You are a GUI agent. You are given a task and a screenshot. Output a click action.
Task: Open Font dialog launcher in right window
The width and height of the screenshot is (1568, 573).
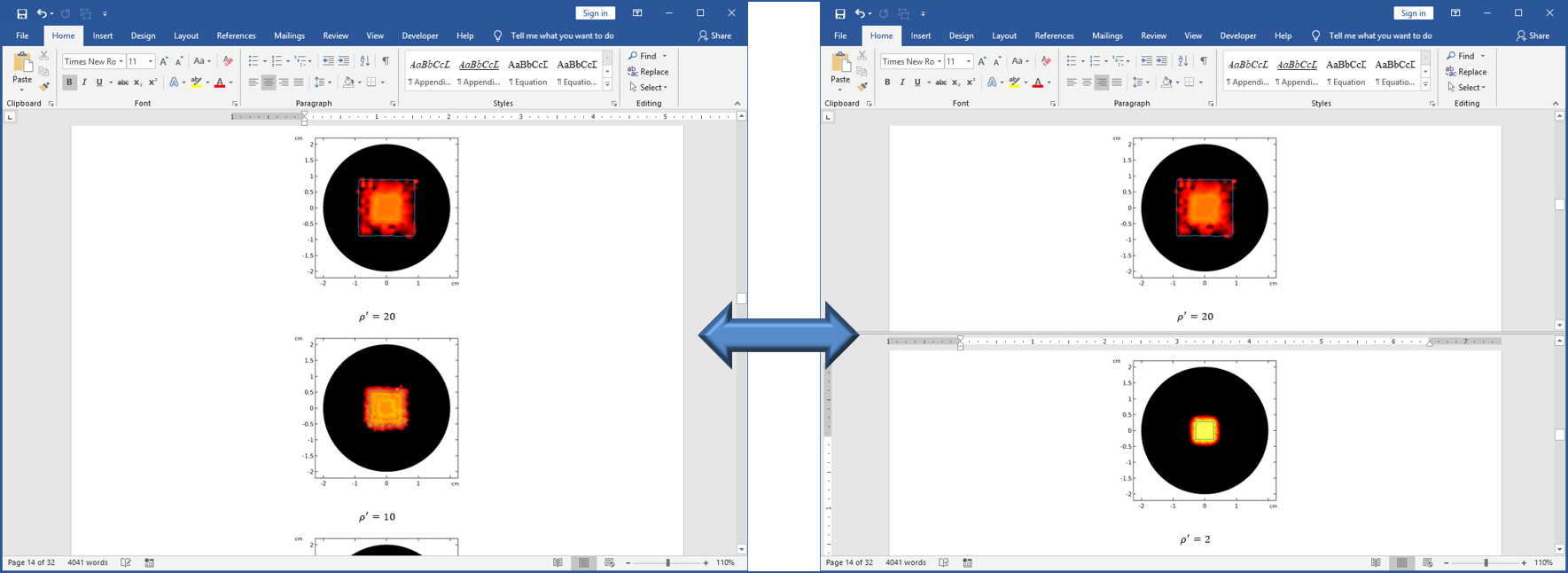[x=1053, y=104]
